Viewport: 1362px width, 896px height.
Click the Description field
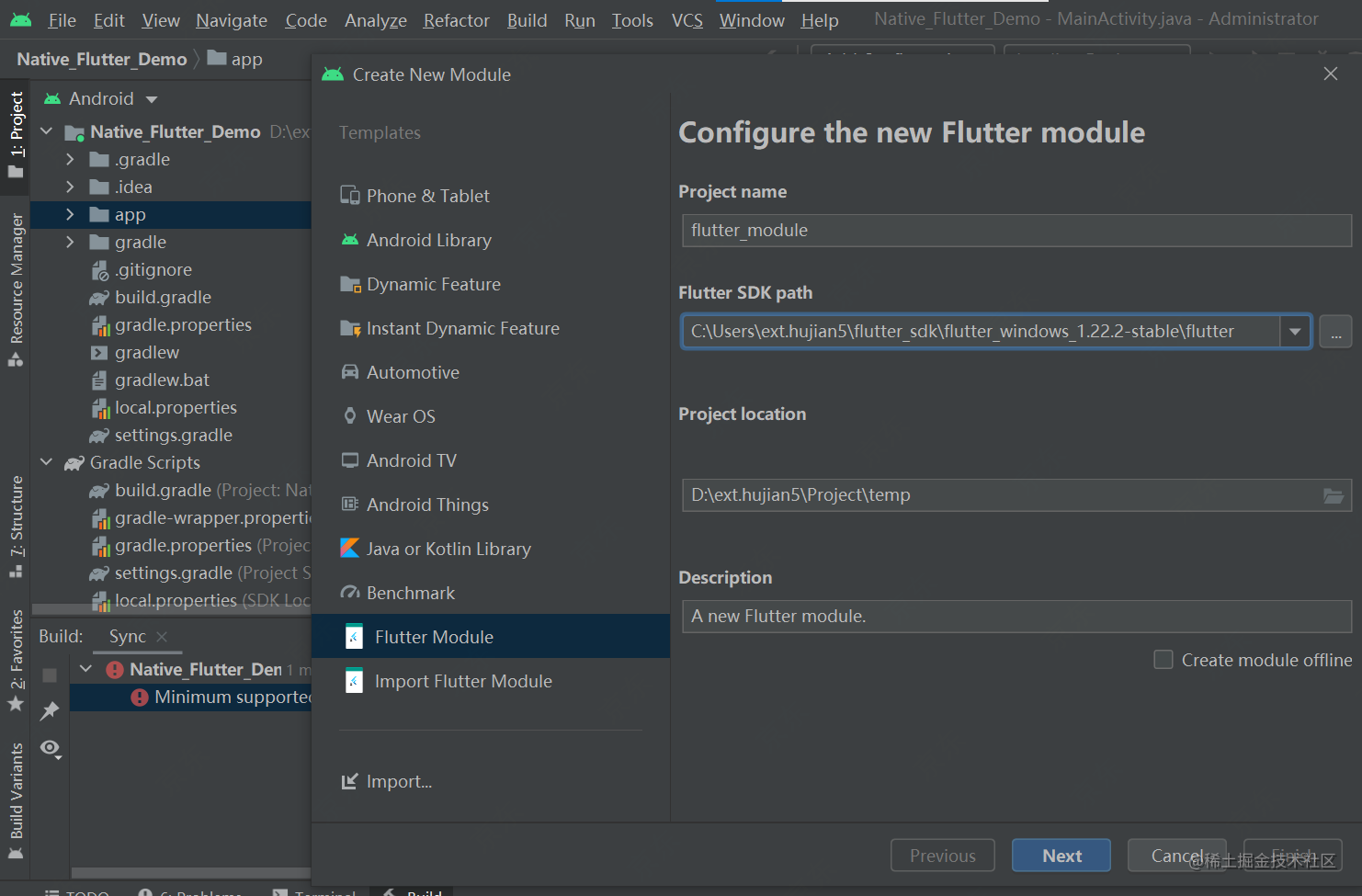(x=1016, y=617)
